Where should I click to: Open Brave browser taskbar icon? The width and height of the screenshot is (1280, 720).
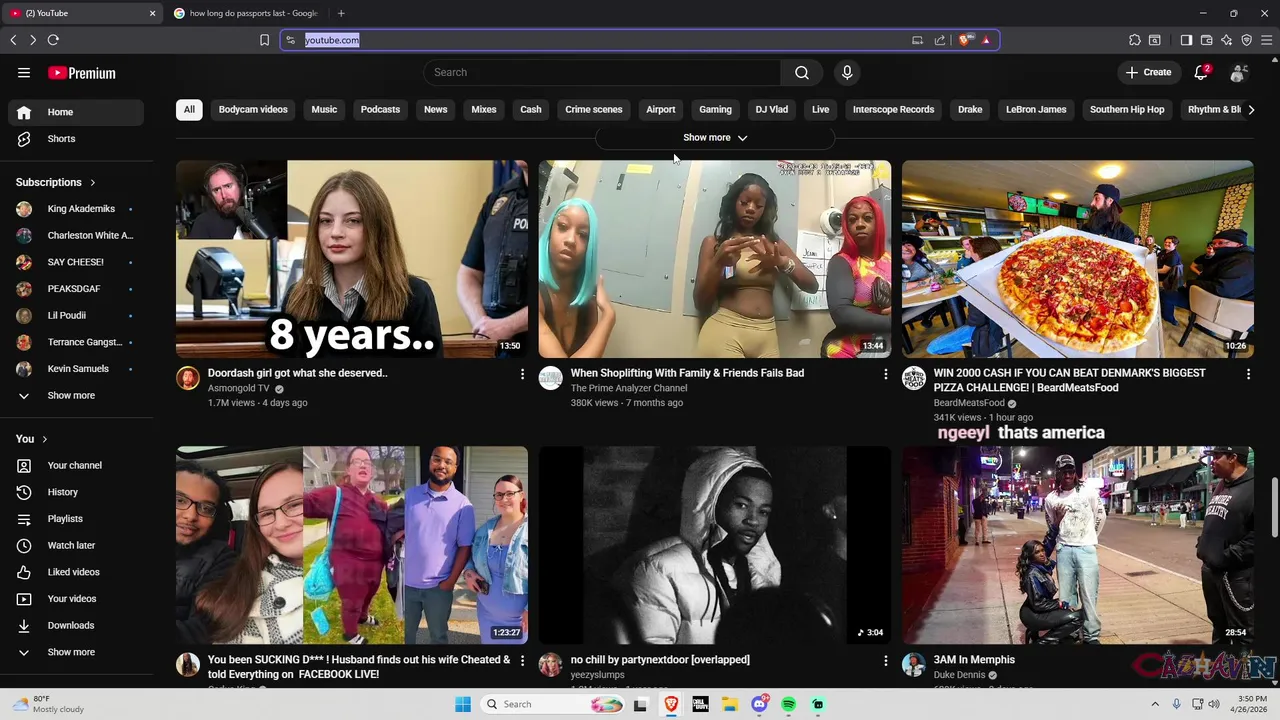tap(670, 704)
